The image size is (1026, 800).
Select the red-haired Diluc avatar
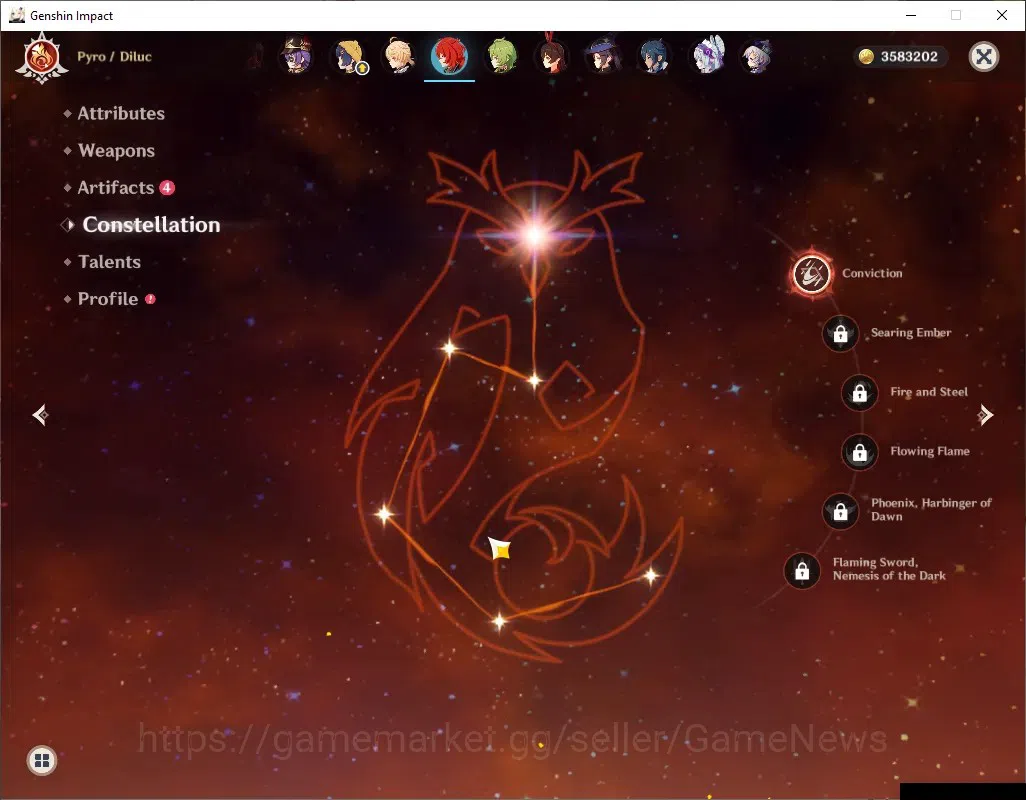(450, 56)
